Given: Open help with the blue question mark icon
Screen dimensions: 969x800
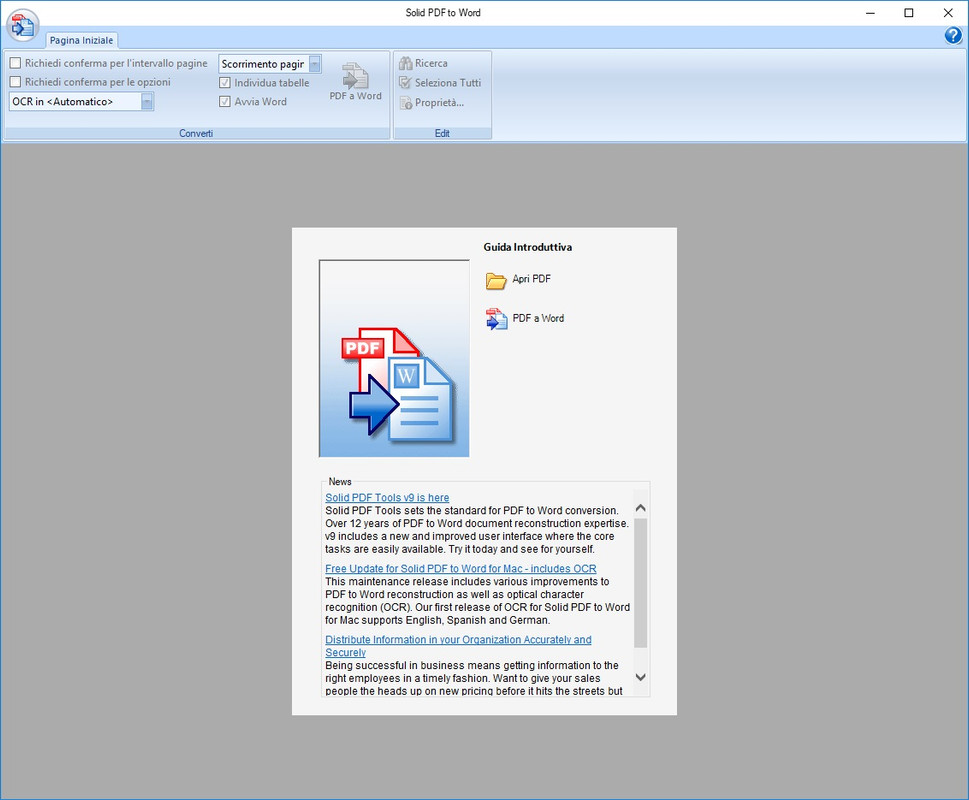Looking at the screenshot, I should click(x=953, y=36).
